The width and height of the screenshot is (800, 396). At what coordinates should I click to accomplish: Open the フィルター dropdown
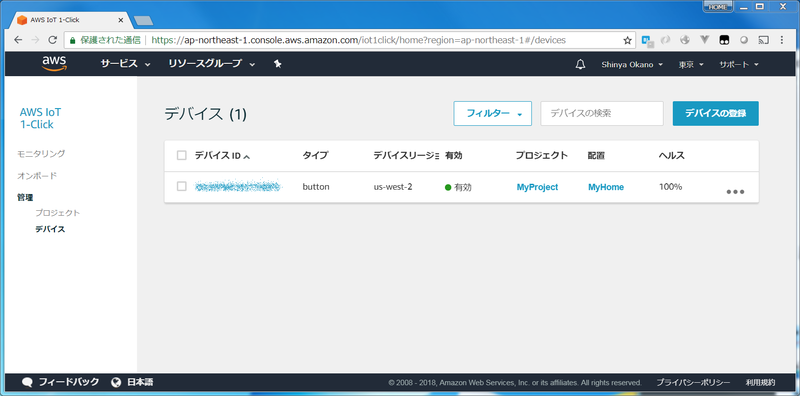[x=493, y=113]
